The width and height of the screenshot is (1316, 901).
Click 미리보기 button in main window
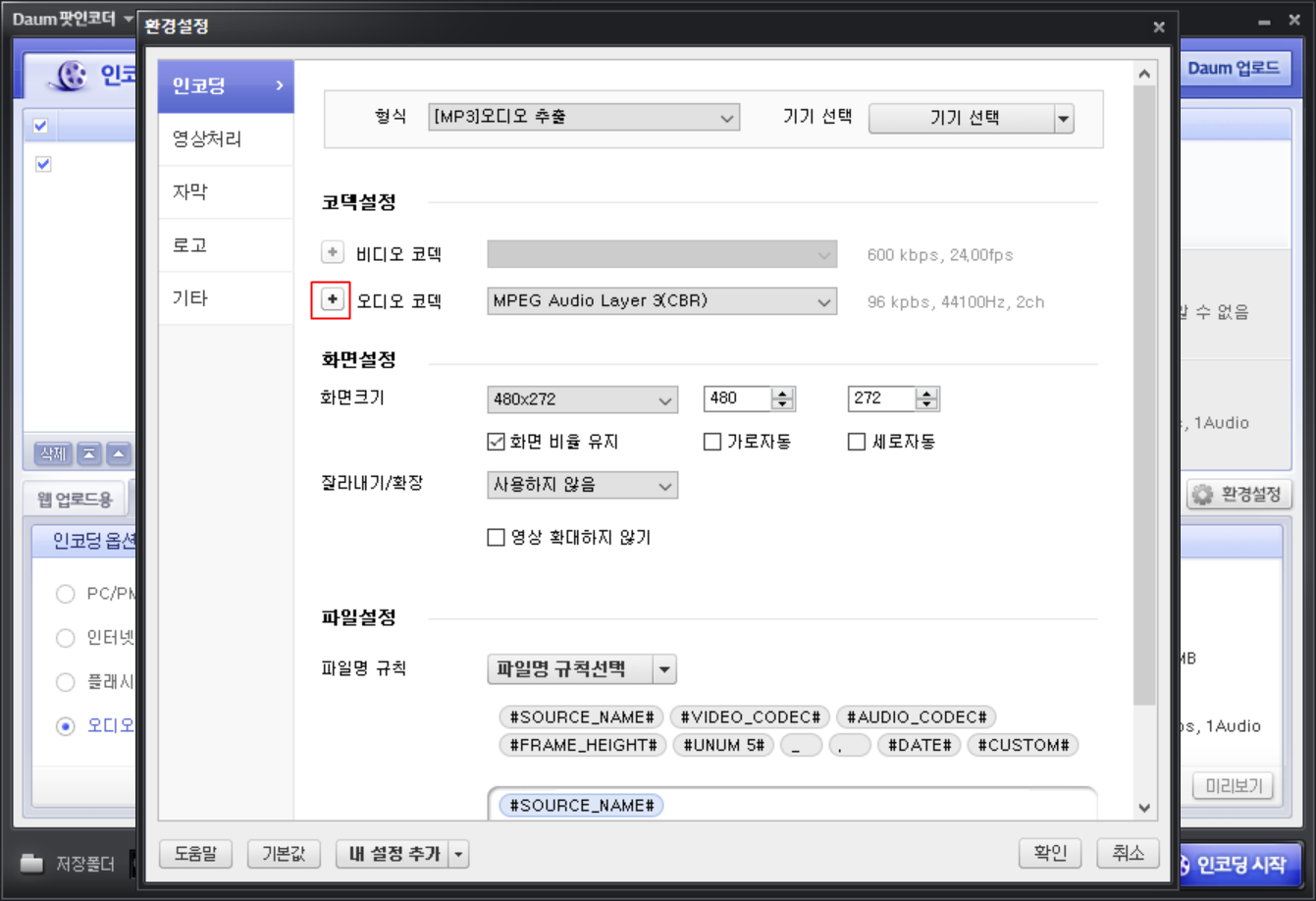pos(1234,786)
